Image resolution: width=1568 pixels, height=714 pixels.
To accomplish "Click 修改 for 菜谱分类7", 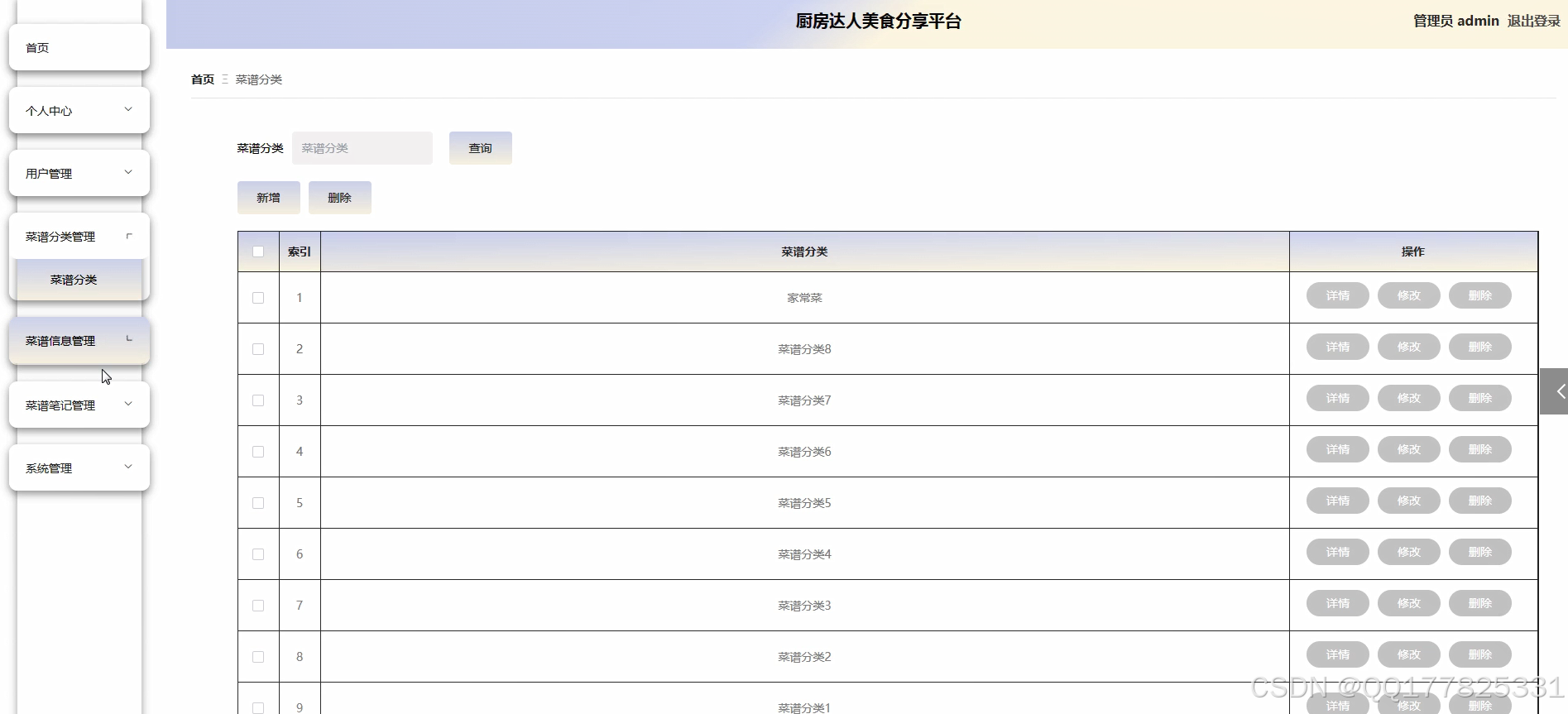I will coord(1409,398).
